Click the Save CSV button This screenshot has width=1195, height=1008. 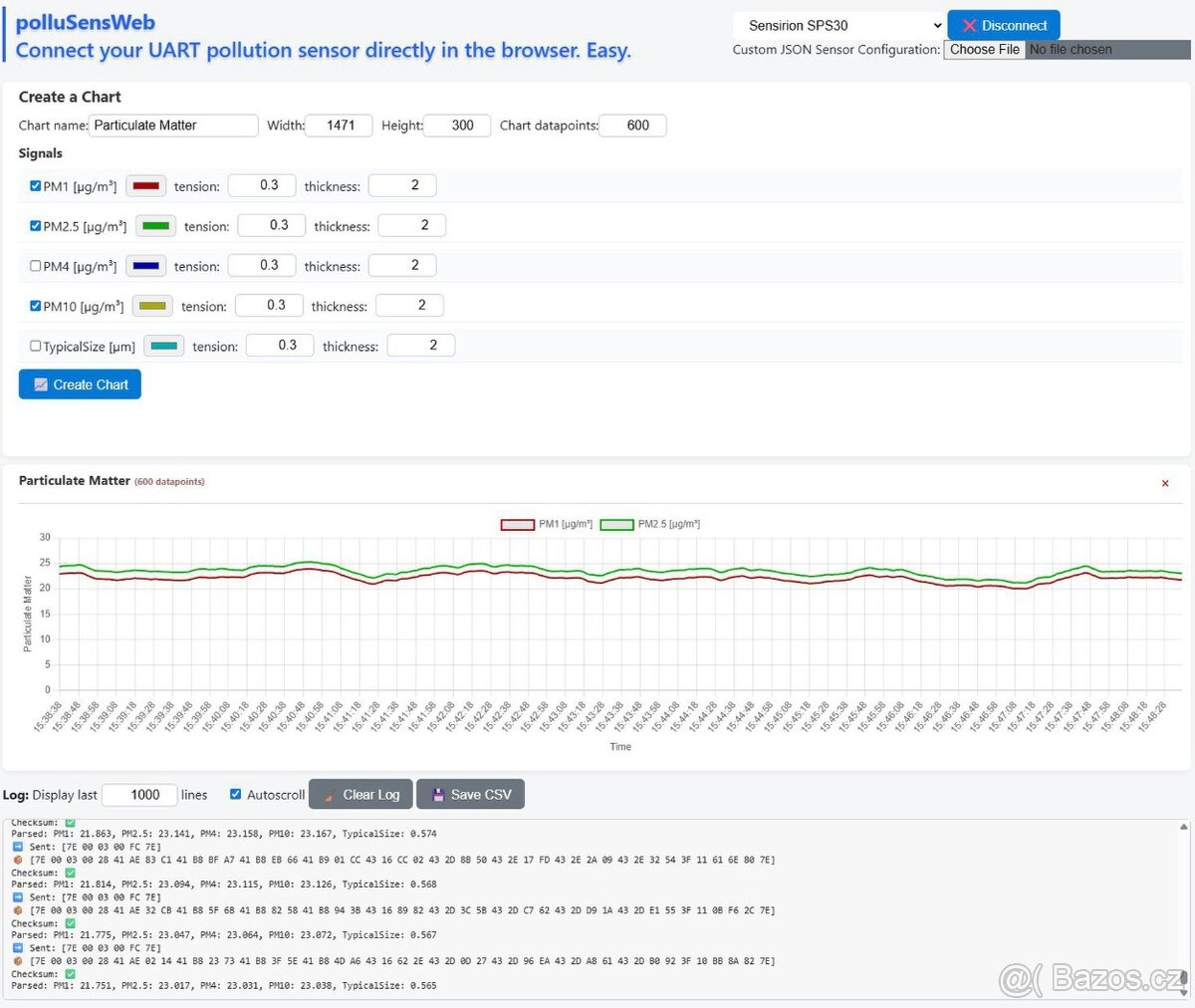tap(470, 795)
